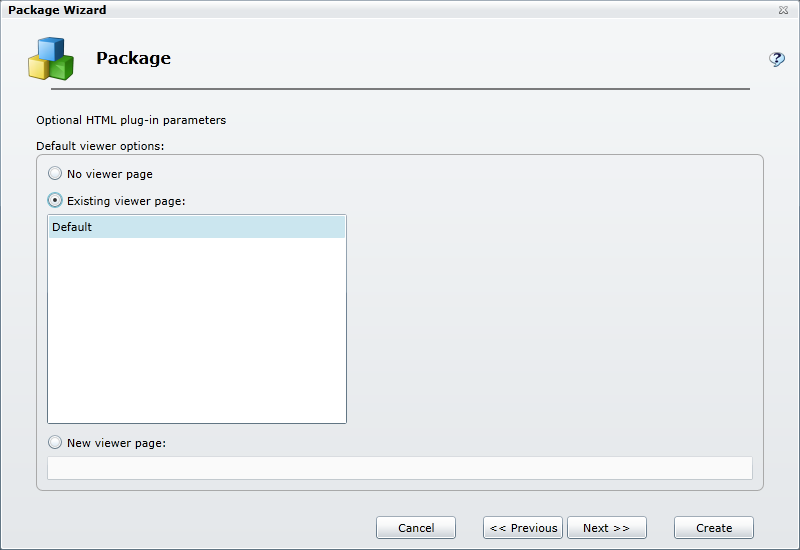Screen dimensions: 800x550
Task: Select Default in the viewer page list
Action: click(x=196, y=227)
